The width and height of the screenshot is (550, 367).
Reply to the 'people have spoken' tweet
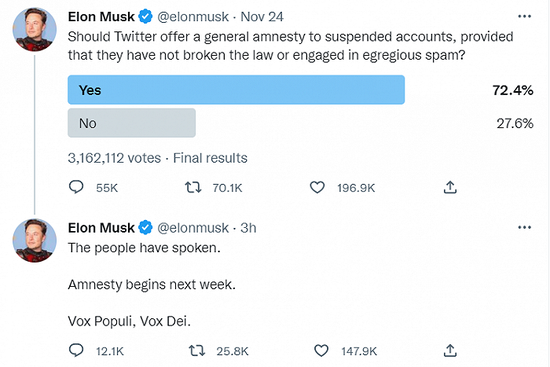tap(76, 350)
